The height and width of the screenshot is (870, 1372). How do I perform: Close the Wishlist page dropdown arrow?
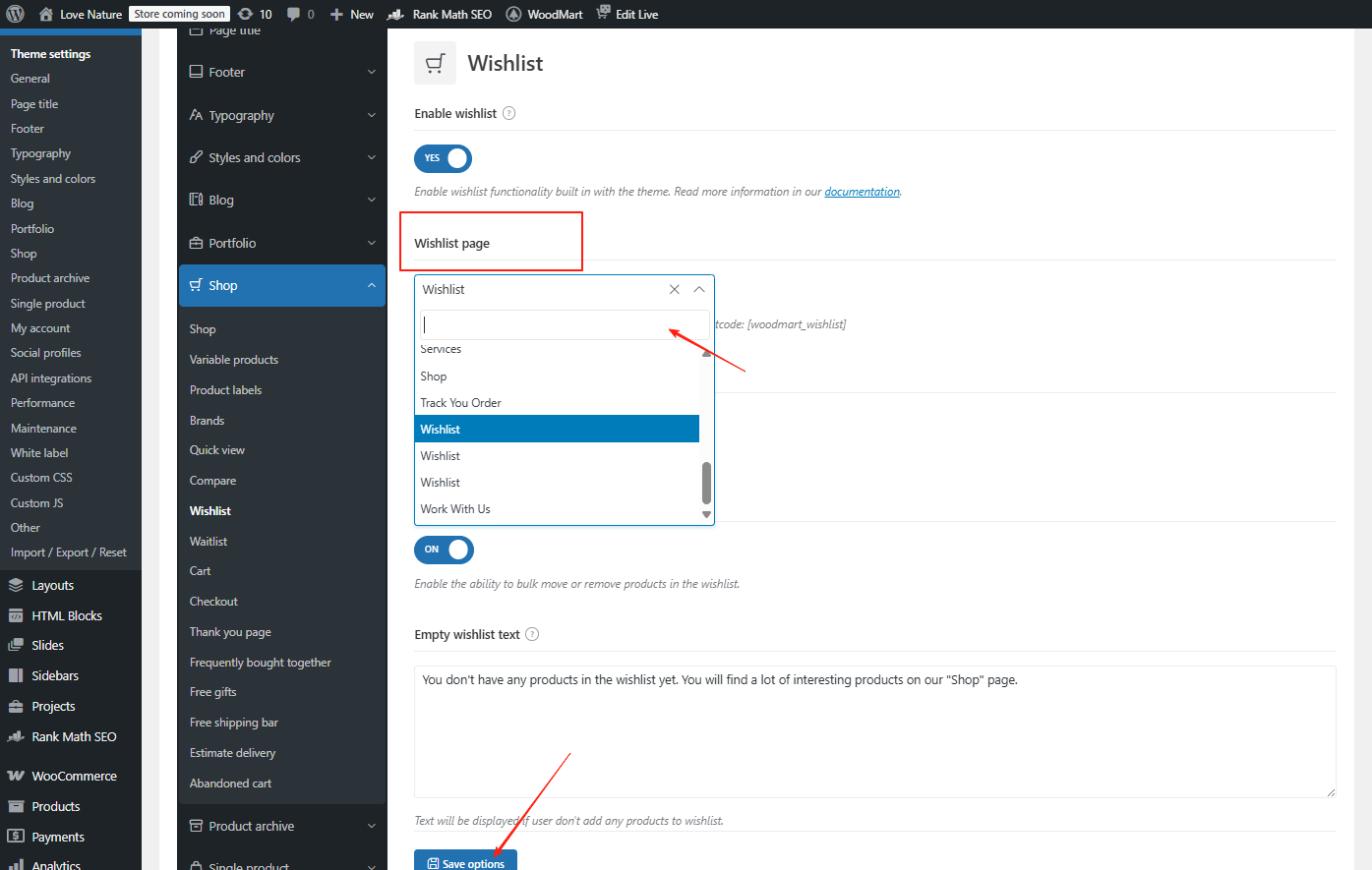point(699,289)
